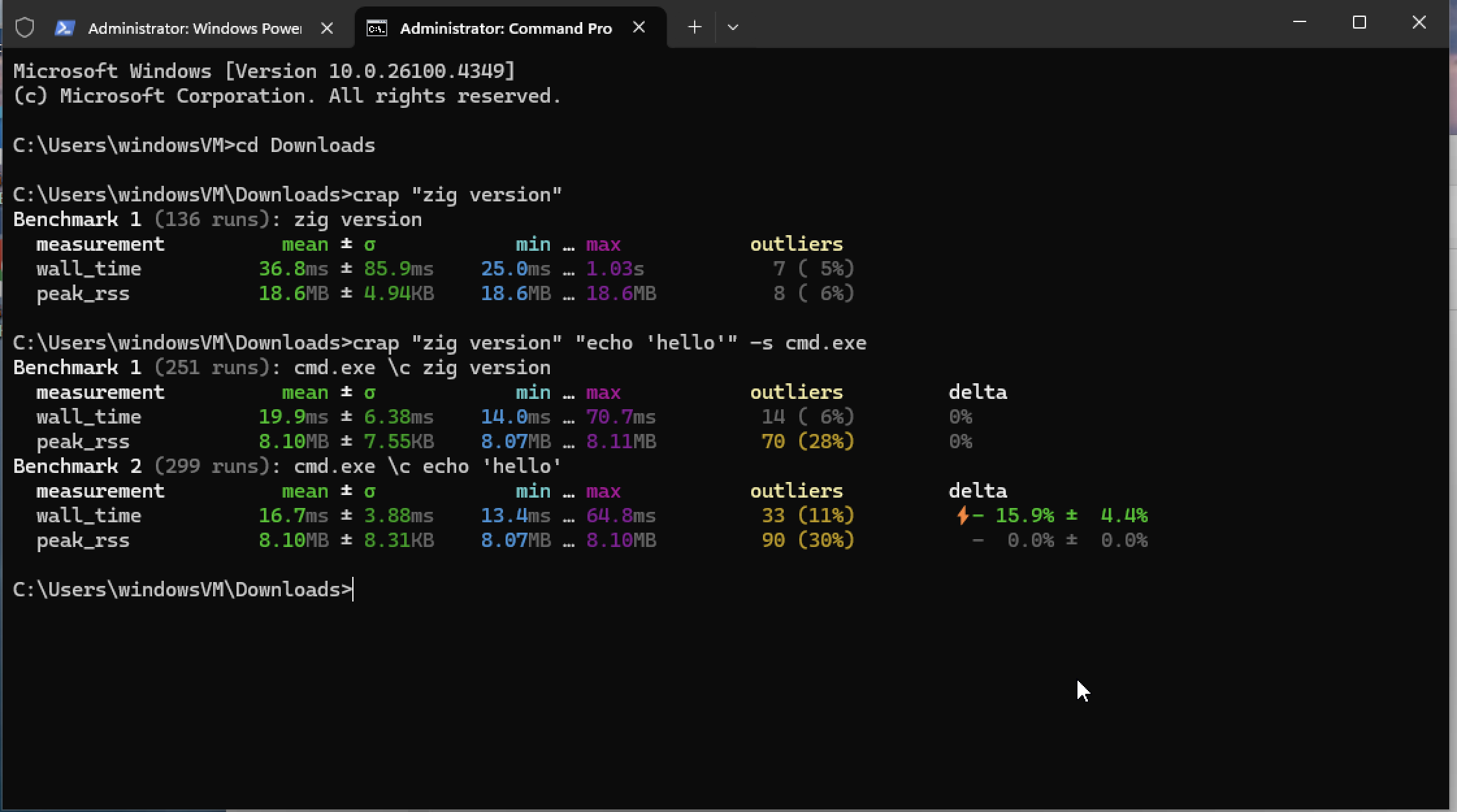Click the PowerShell icon on first tab
The width and height of the screenshot is (1457, 812).
[64, 28]
